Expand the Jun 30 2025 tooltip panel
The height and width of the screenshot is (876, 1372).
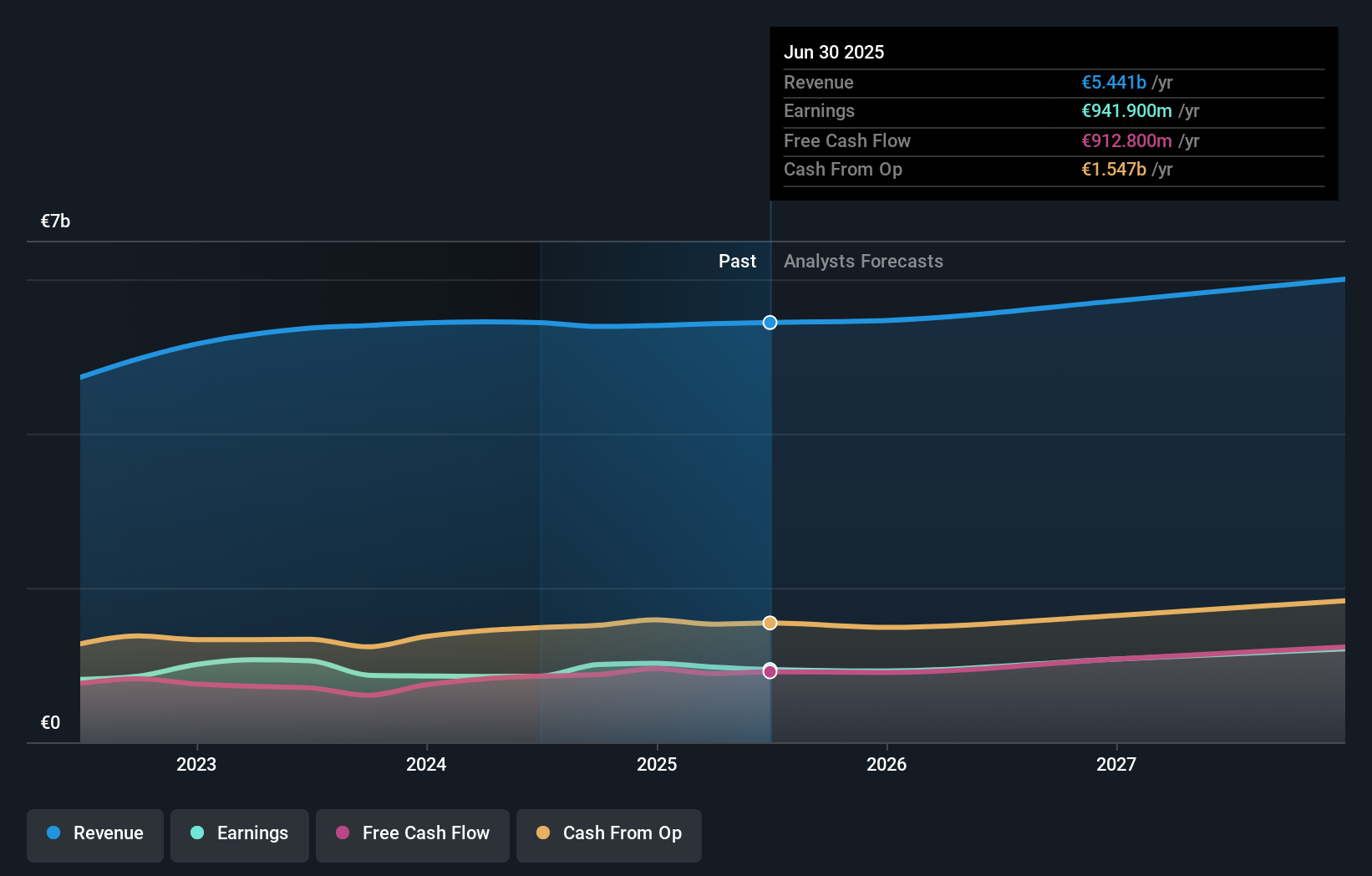pyautogui.click(x=1053, y=113)
